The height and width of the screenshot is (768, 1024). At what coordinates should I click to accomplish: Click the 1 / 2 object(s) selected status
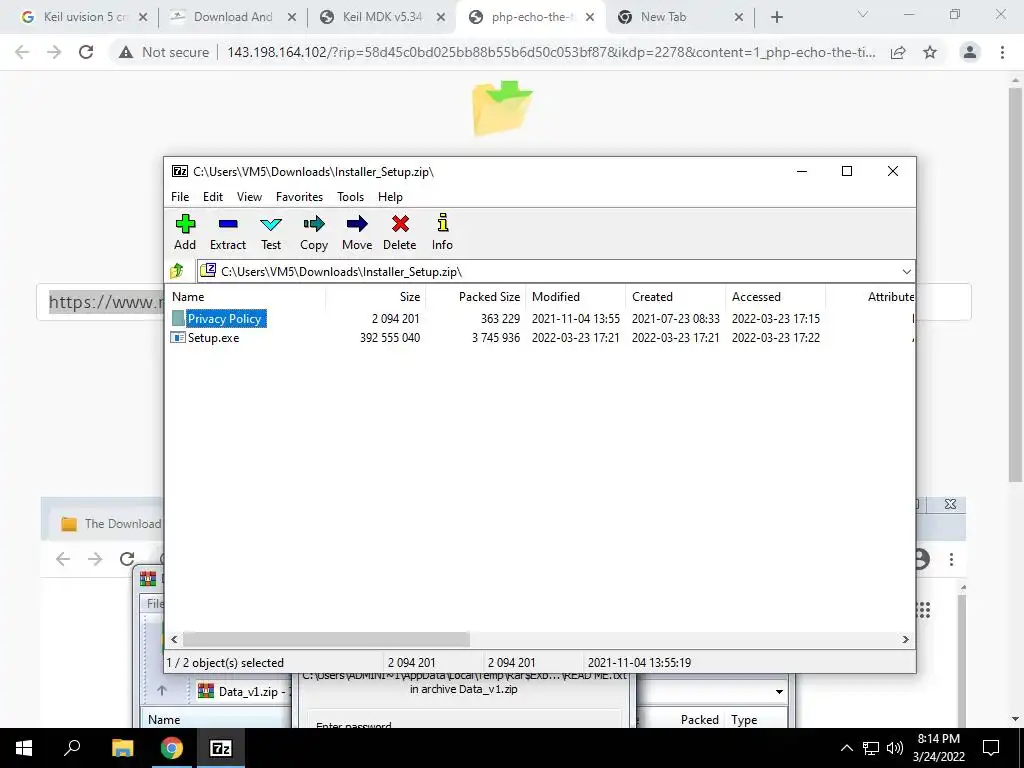point(225,662)
